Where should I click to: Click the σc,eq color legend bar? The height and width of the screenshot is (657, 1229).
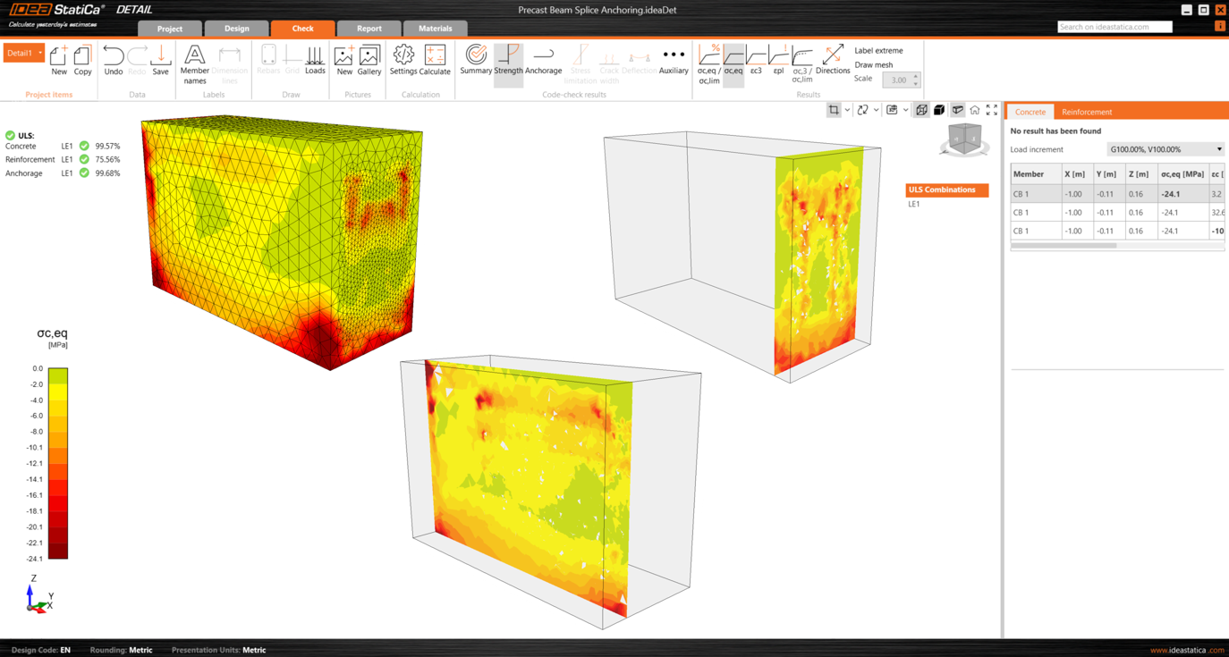tap(59, 463)
